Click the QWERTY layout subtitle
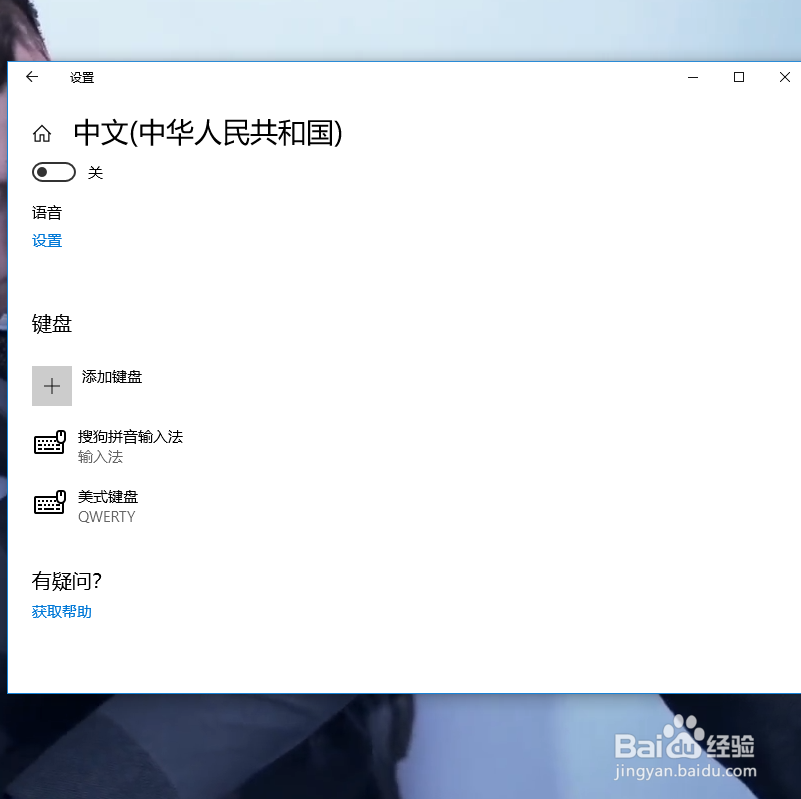 (106, 517)
